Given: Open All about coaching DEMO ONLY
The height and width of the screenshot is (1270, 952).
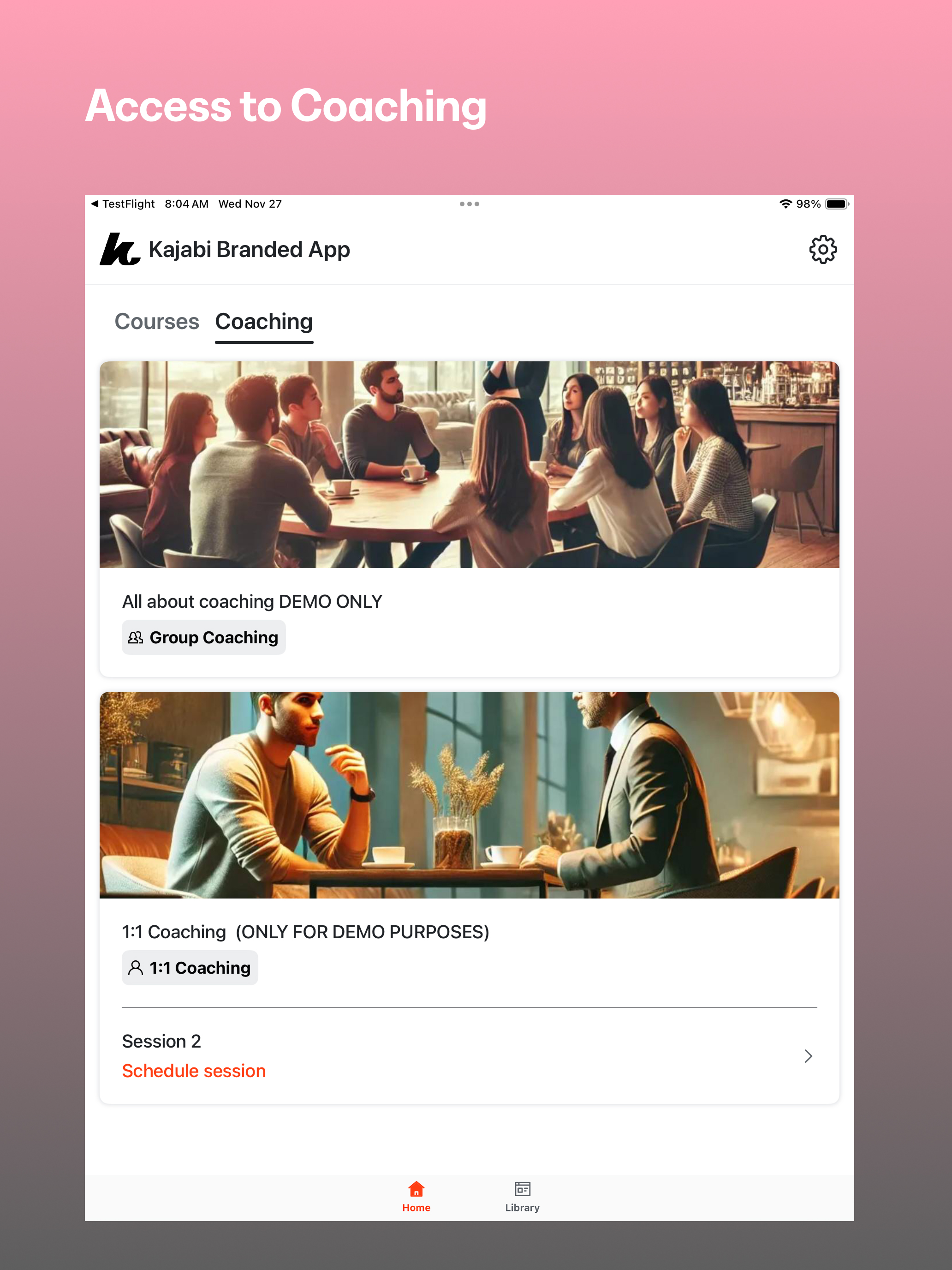Looking at the screenshot, I should [252, 601].
